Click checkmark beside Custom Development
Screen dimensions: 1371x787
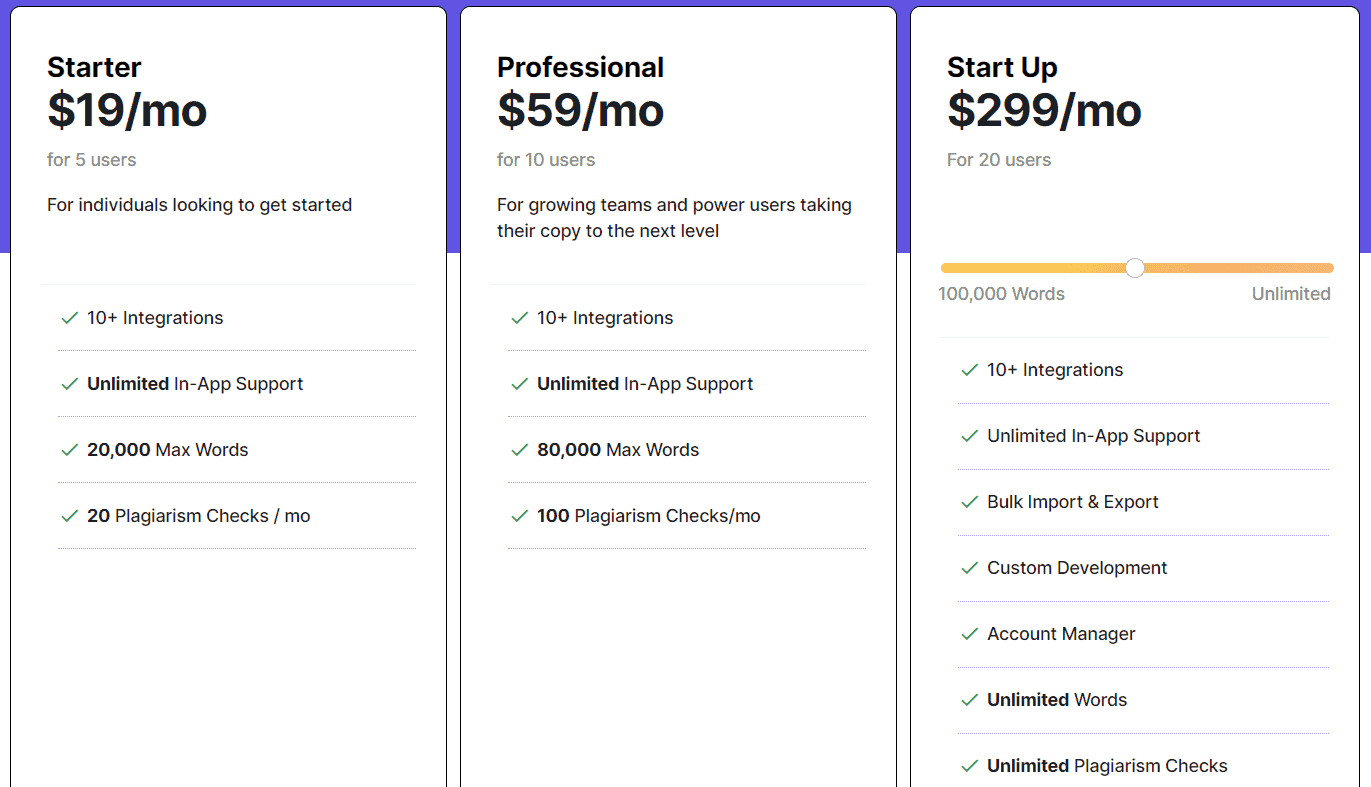969,568
